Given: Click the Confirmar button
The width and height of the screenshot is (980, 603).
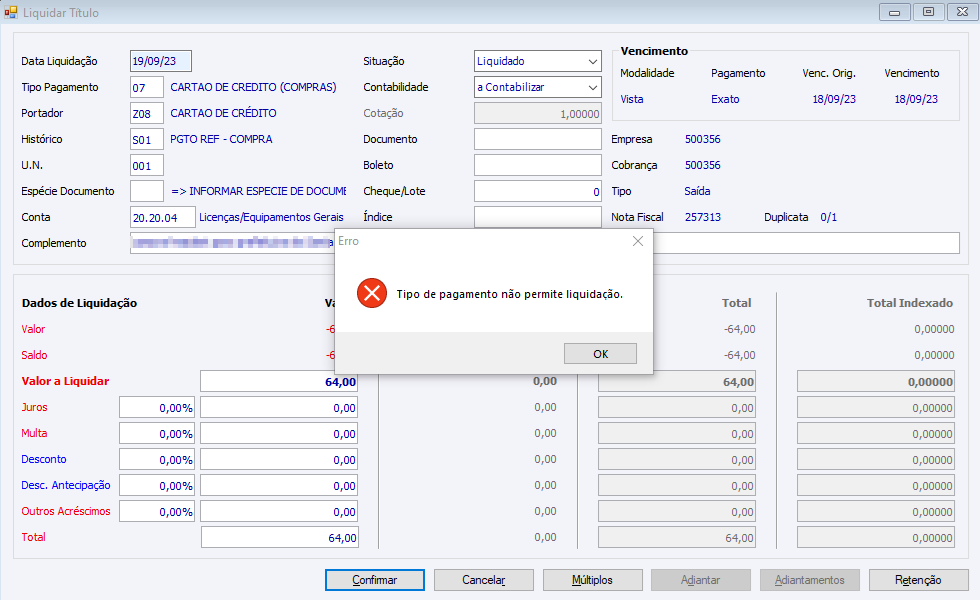Looking at the screenshot, I should (x=374, y=580).
